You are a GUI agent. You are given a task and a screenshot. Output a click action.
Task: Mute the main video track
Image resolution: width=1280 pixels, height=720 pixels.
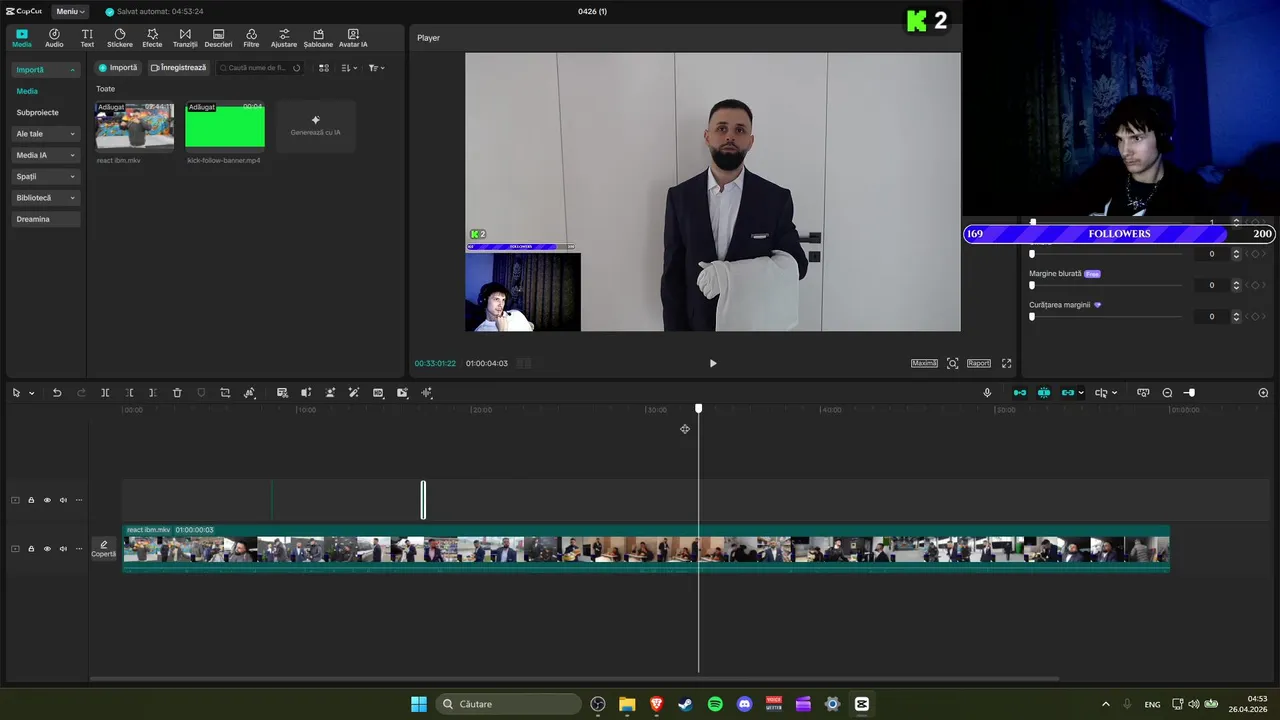tap(63, 549)
